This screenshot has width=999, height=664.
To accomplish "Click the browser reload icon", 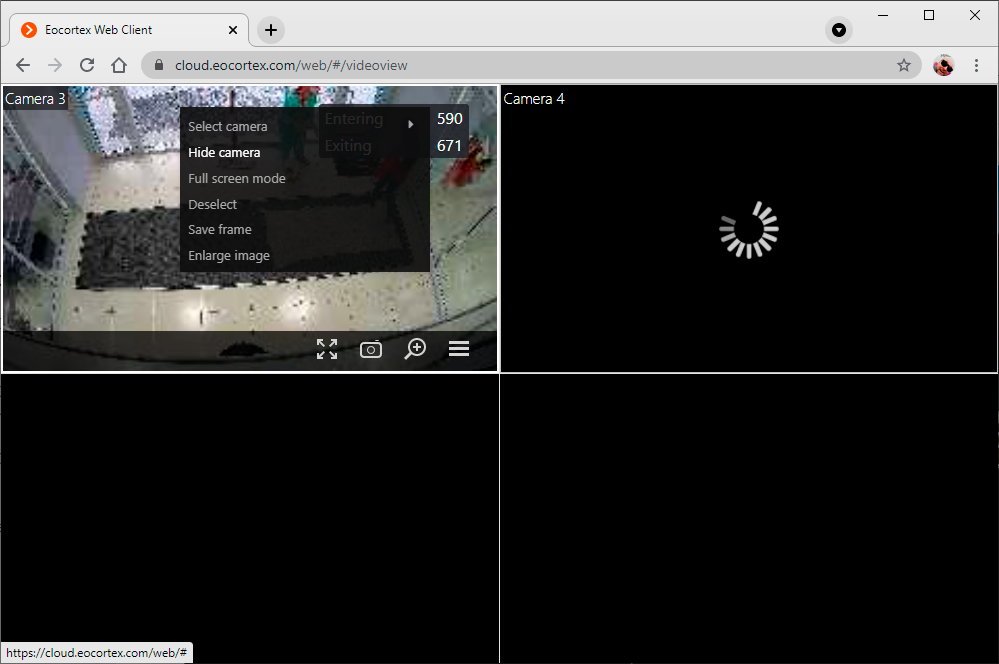I will pyautogui.click(x=87, y=65).
